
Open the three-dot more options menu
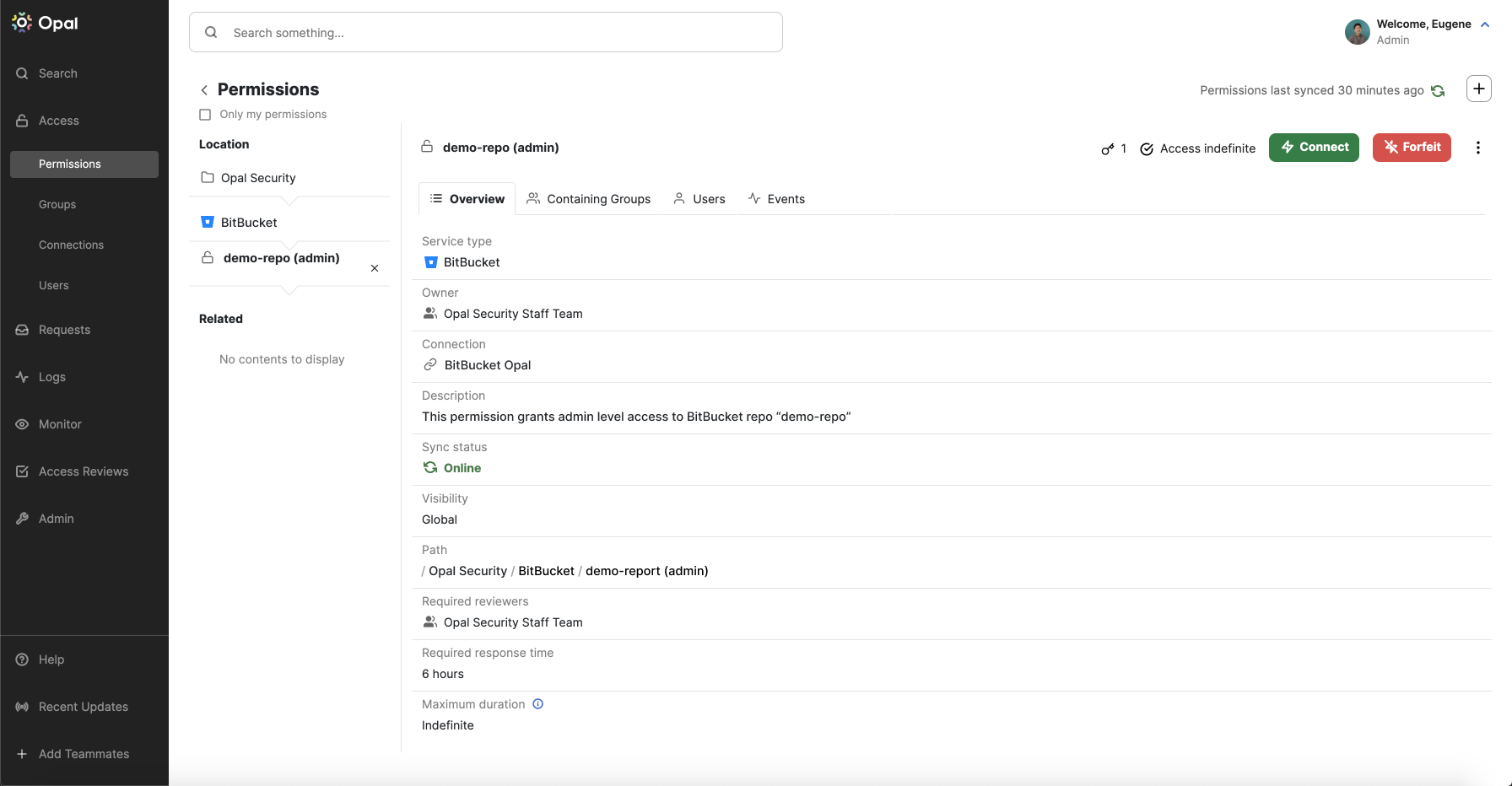click(1478, 148)
